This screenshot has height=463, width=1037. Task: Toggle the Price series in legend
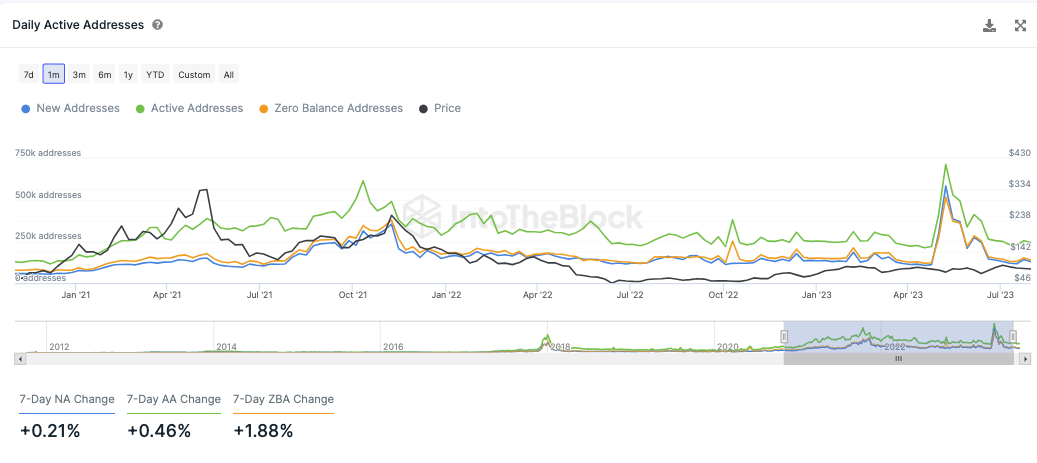[440, 108]
